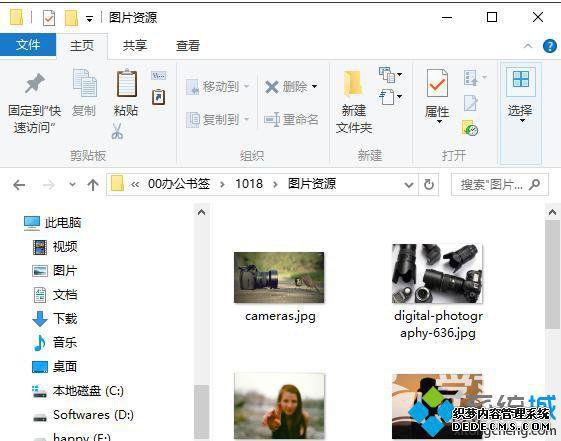
Task: Switch to the 共享 ribbon tab
Action: (x=135, y=46)
